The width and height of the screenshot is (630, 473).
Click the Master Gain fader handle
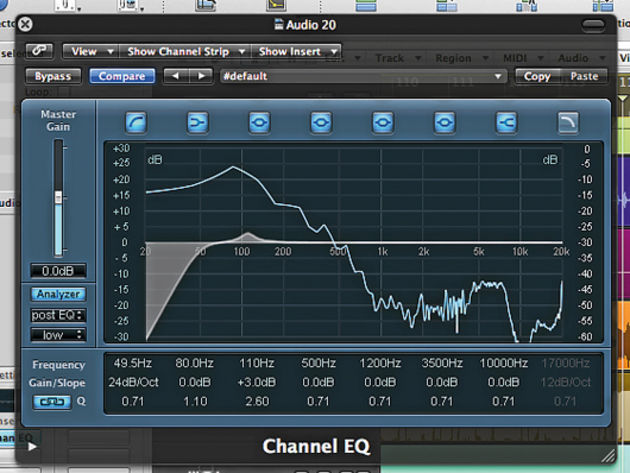pos(59,197)
